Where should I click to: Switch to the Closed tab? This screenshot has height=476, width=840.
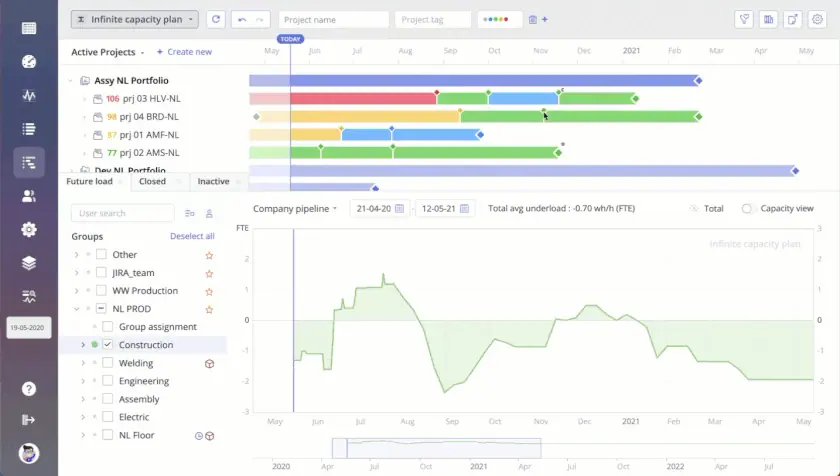pyautogui.click(x=152, y=182)
